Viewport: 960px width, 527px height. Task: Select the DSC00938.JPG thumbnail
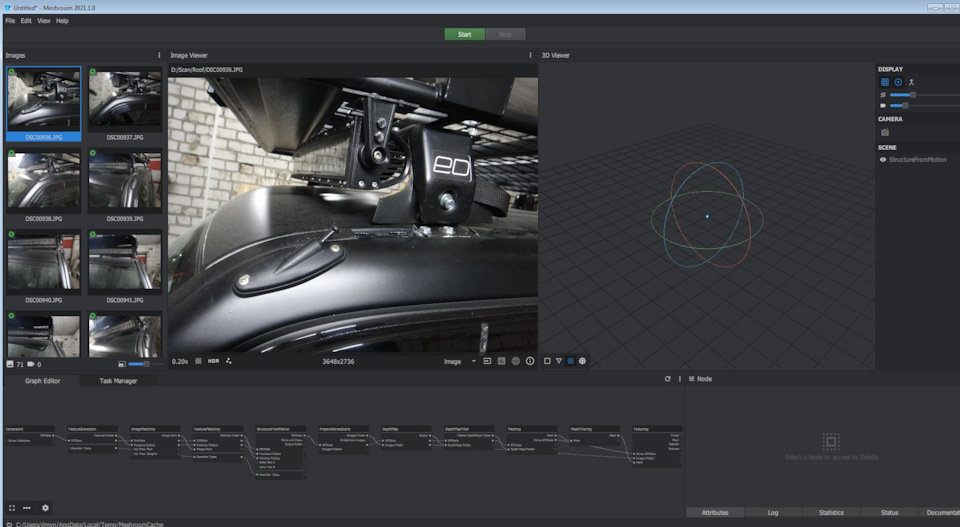[43, 185]
